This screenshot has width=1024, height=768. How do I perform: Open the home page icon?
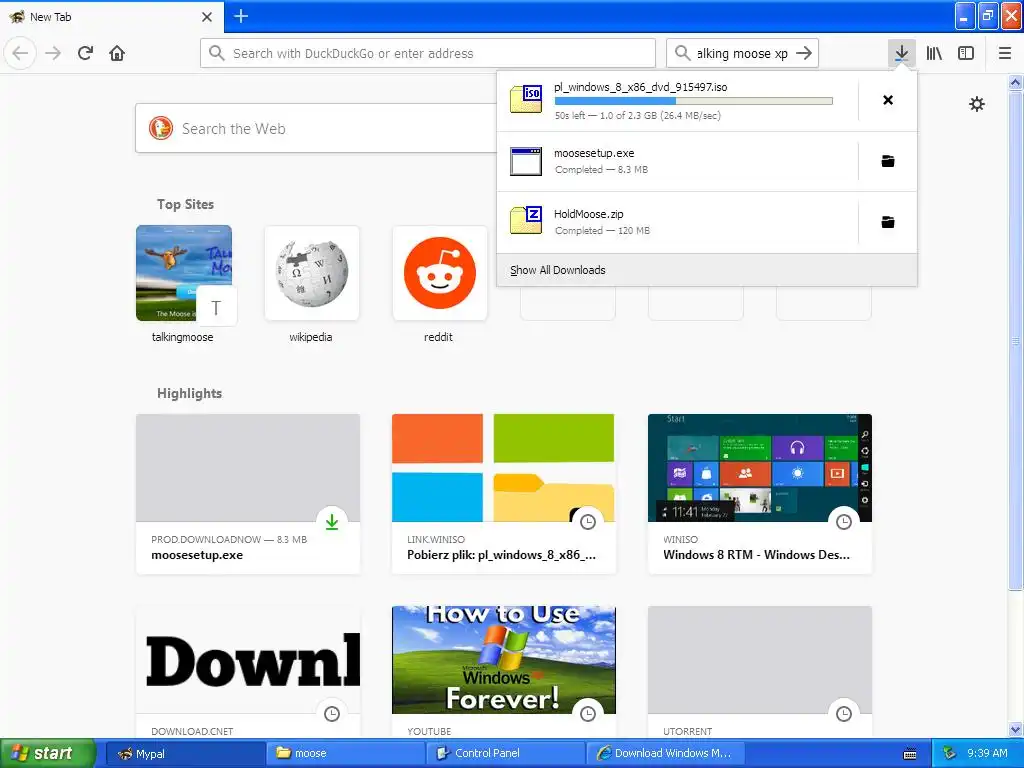tap(117, 53)
